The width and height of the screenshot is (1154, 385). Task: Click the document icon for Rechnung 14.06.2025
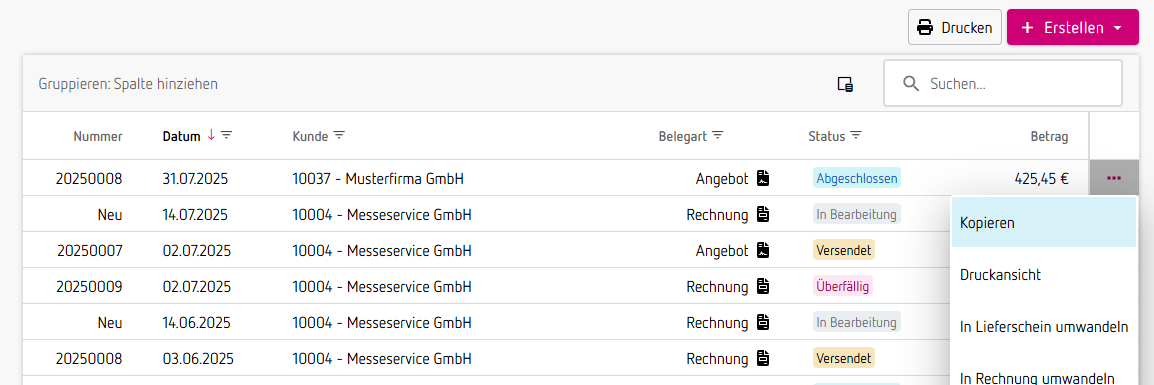pos(764,322)
